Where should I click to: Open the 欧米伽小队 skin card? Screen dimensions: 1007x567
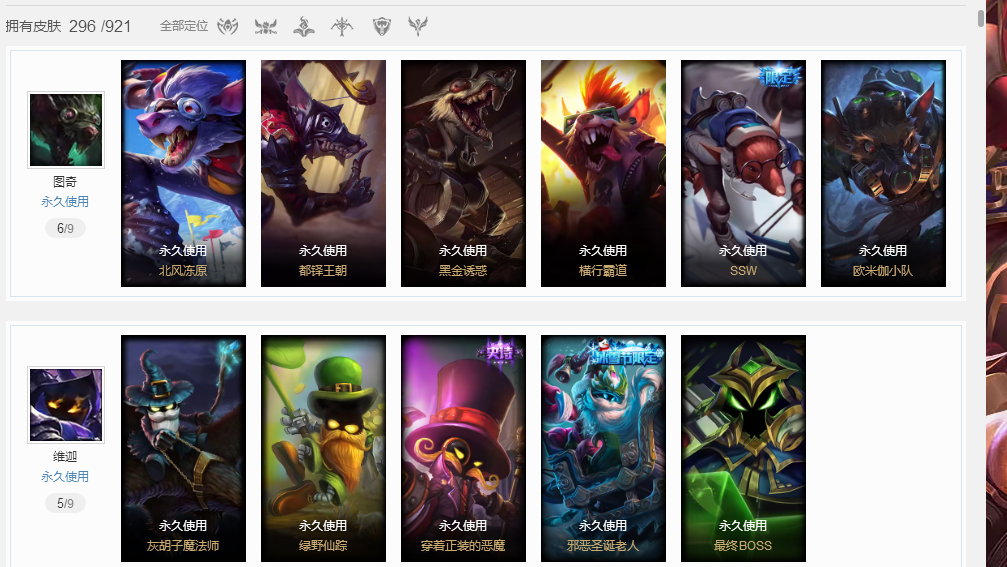pyautogui.click(x=884, y=173)
